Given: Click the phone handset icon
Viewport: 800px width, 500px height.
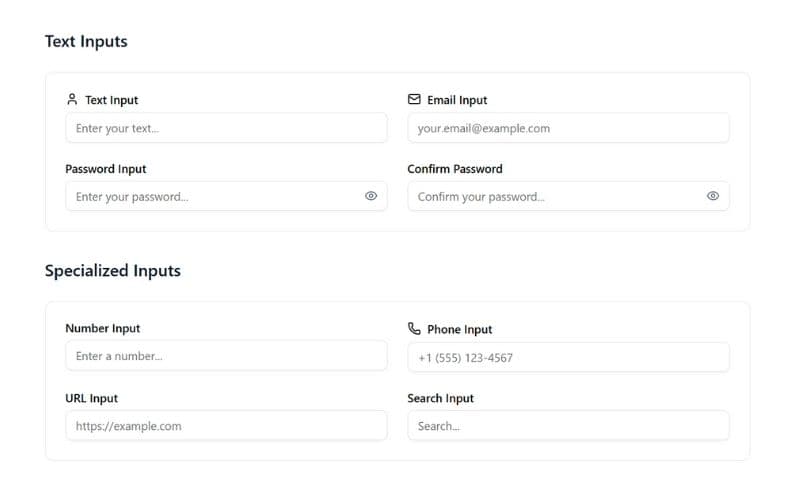Looking at the screenshot, I should 414,329.
